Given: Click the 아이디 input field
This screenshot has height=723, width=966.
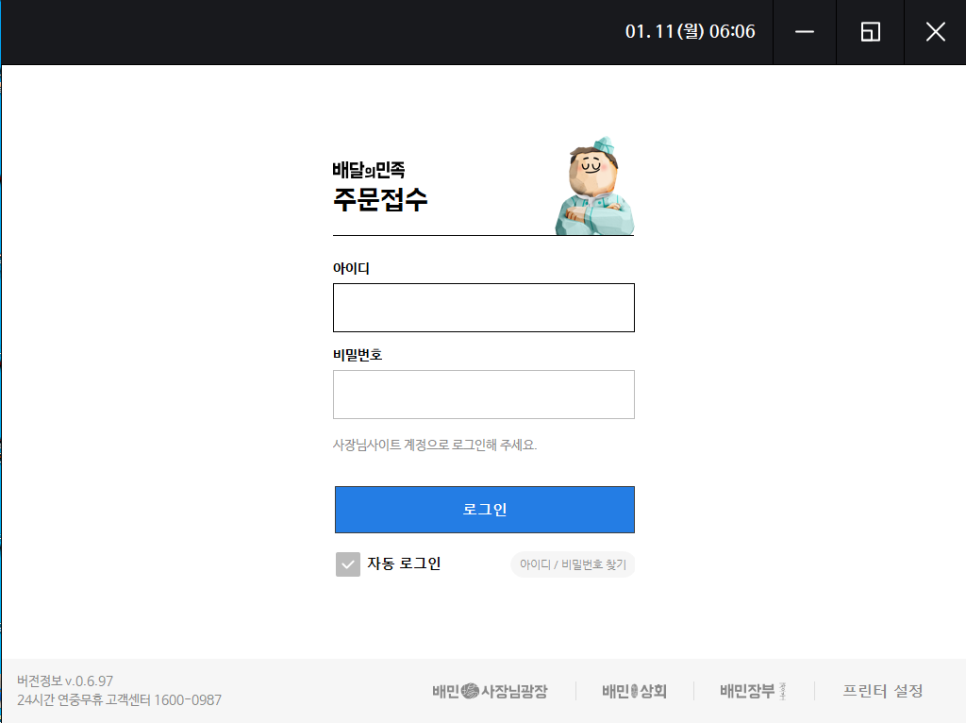Looking at the screenshot, I should pos(484,307).
